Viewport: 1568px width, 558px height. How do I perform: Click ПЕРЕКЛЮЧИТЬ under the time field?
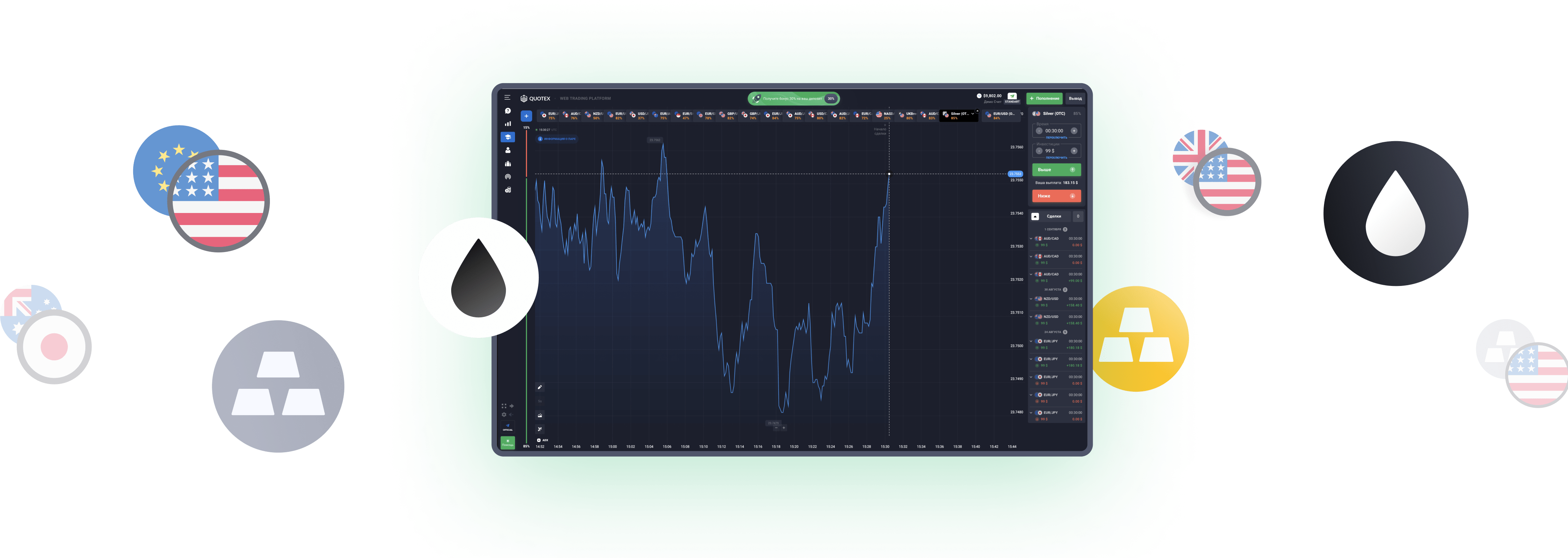point(1057,138)
